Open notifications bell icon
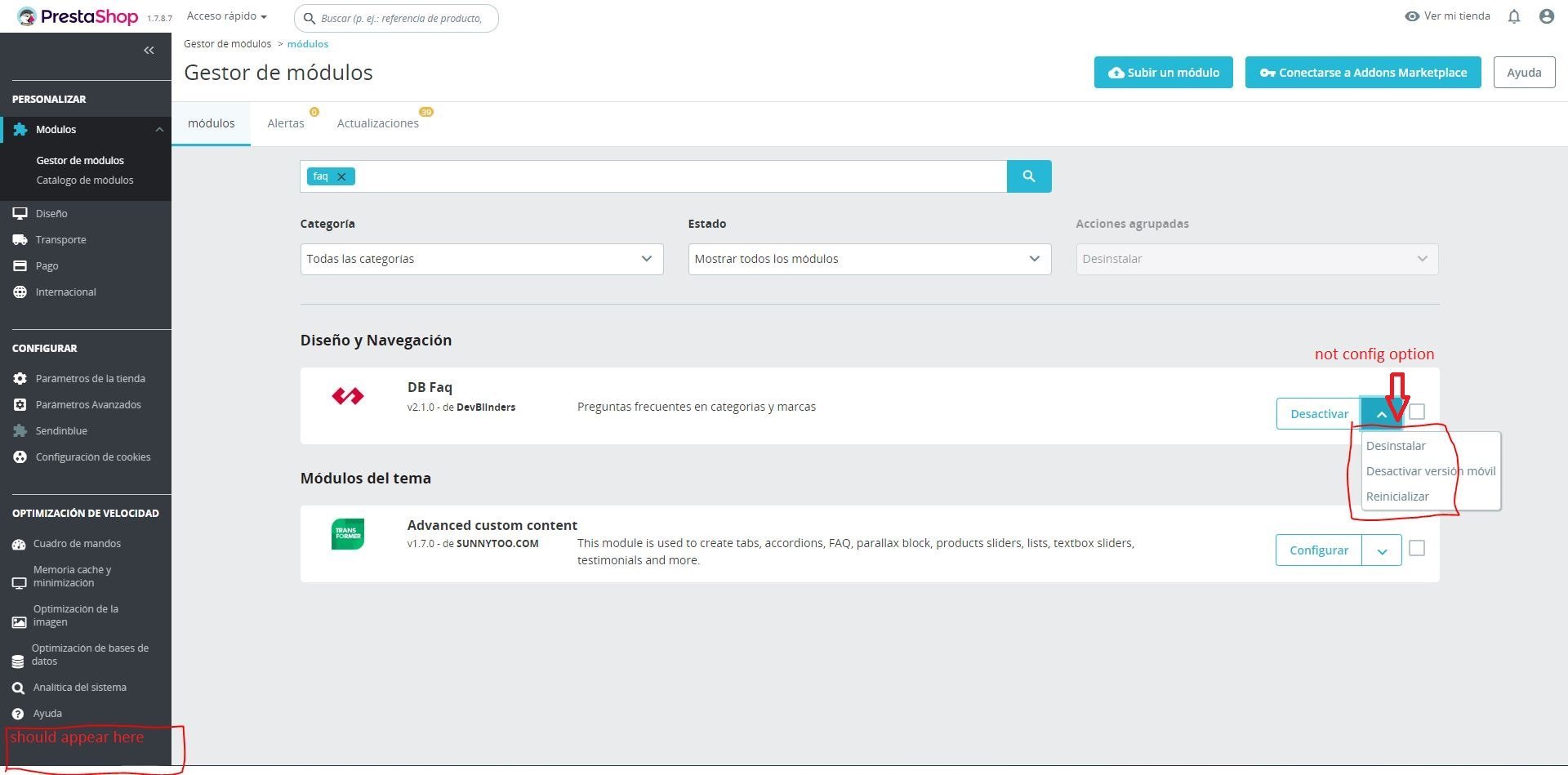 coord(1514,16)
